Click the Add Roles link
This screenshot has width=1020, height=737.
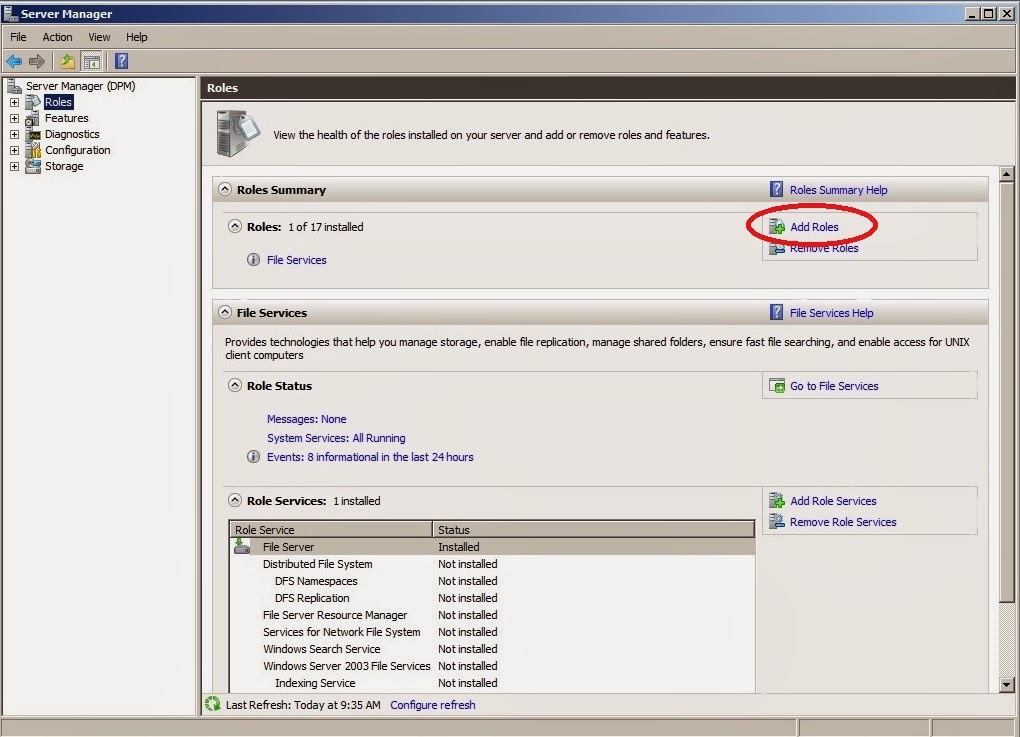[x=814, y=227]
